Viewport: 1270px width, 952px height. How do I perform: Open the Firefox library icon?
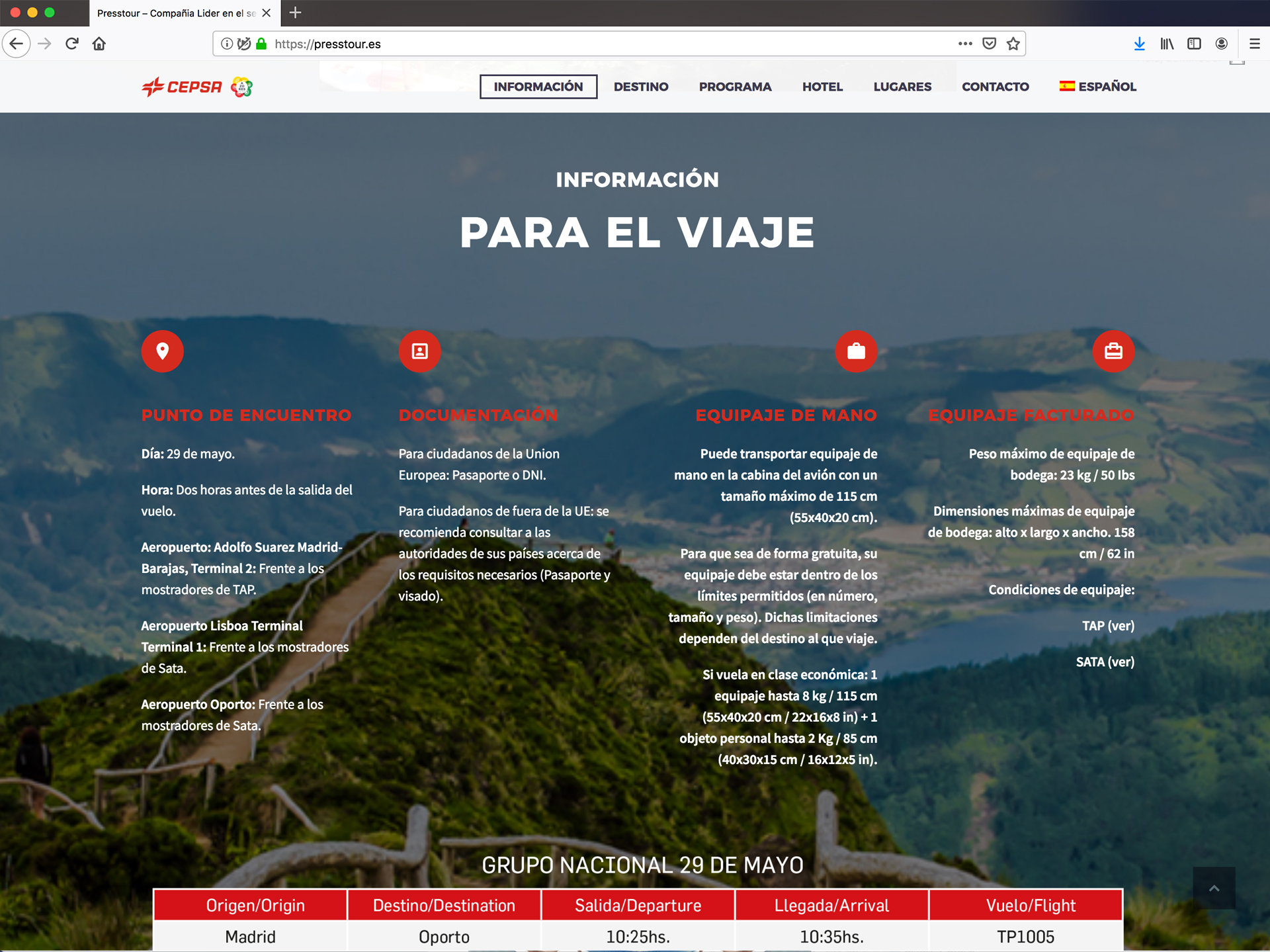click(x=1167, y=44)
